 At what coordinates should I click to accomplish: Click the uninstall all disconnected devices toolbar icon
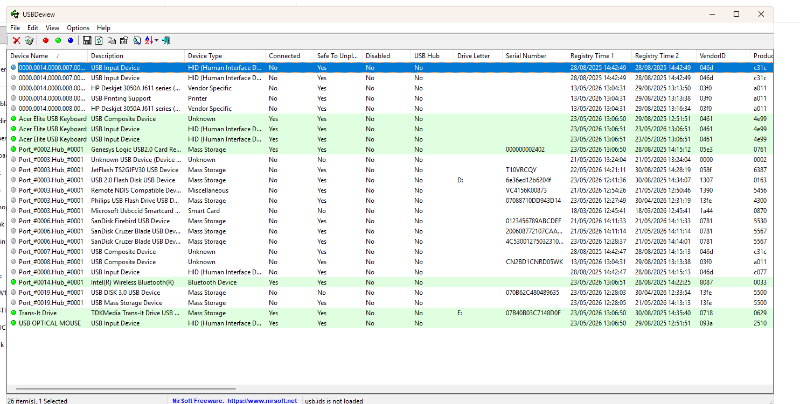point(29,40)
